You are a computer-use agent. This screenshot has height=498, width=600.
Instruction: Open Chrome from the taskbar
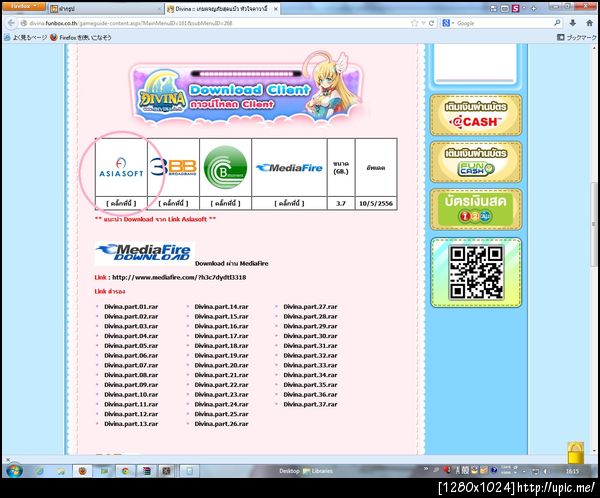point(125,471)
